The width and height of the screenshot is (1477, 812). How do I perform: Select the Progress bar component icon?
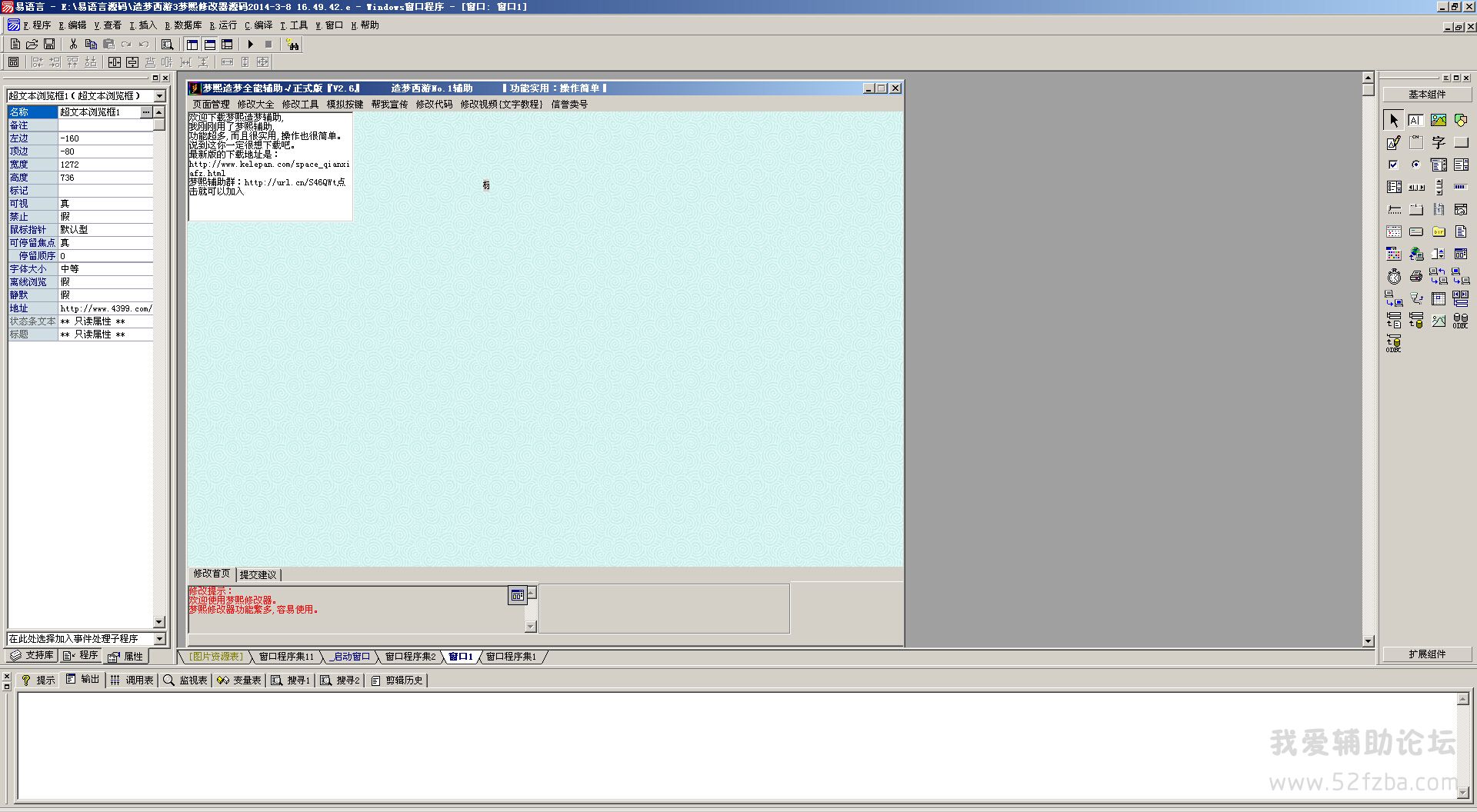click(x=1460, y=187)
